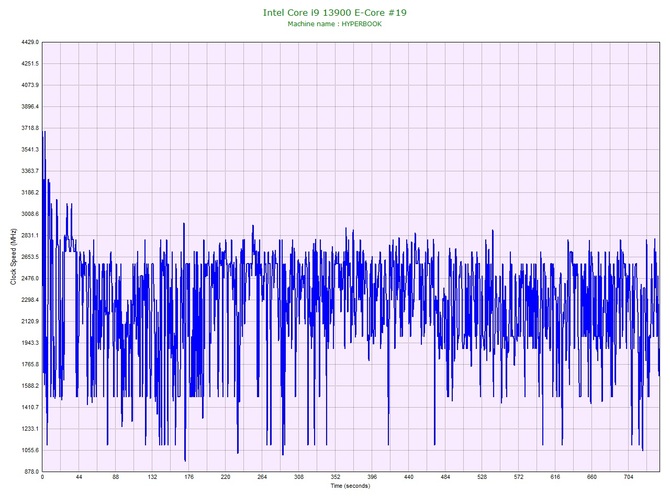The height and width of the screenshot is (503, 670).
Task: Click the 1055.6 y-axis value
Action: click(30, 450)
